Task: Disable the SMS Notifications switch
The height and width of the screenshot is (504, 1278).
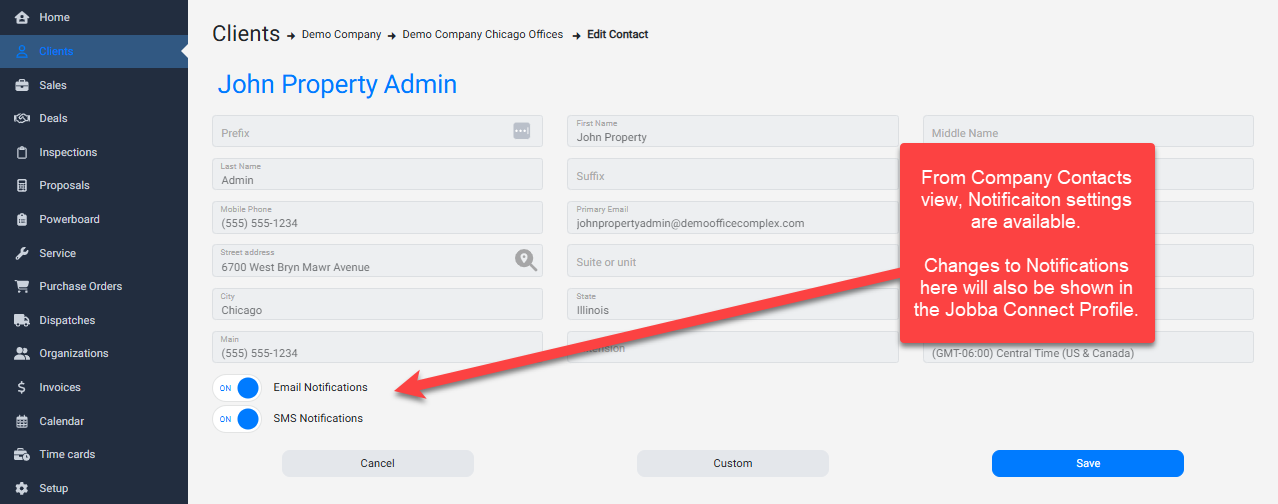Action: [x=237, y=419]
